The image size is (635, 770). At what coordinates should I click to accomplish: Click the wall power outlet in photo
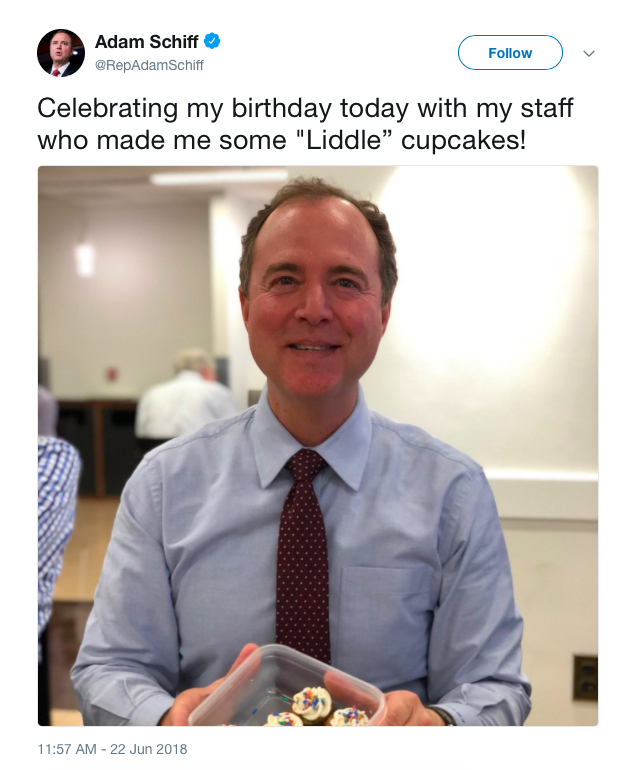coord(585,678)
